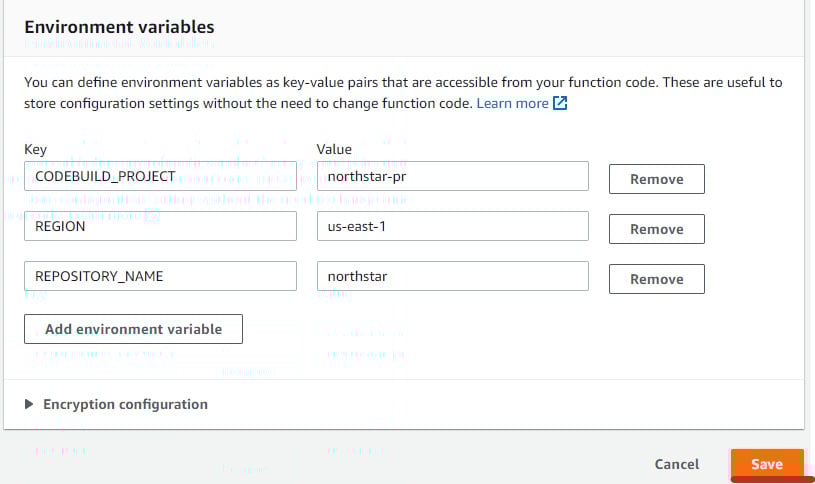Click the Value column label
815x484 pixels.
[x=334, y=149]
